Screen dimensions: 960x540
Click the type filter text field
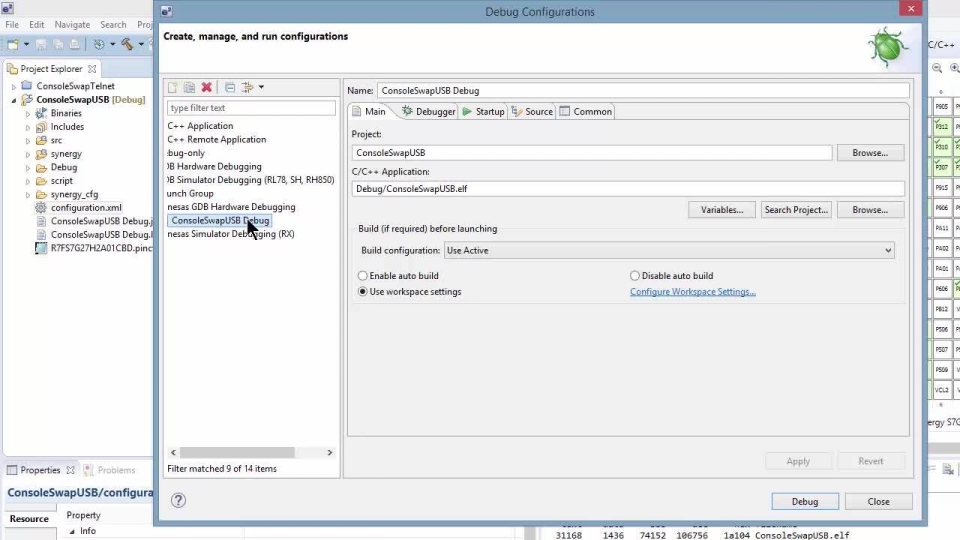251,108
